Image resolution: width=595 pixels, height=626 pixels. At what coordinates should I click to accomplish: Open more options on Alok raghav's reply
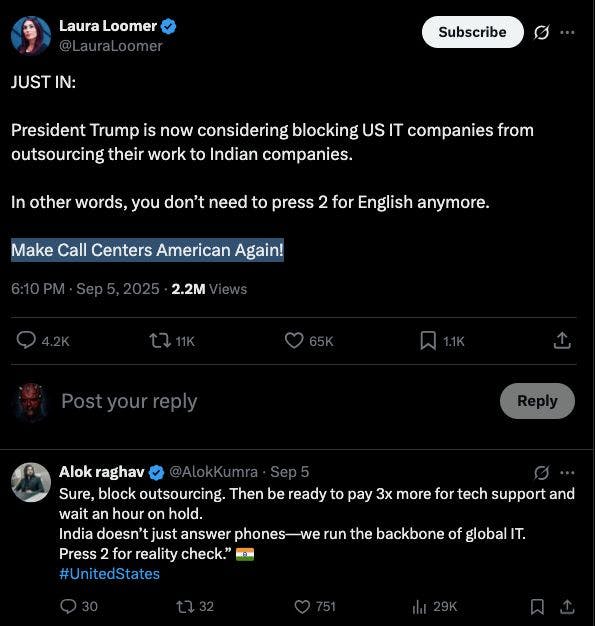point(567,473)
